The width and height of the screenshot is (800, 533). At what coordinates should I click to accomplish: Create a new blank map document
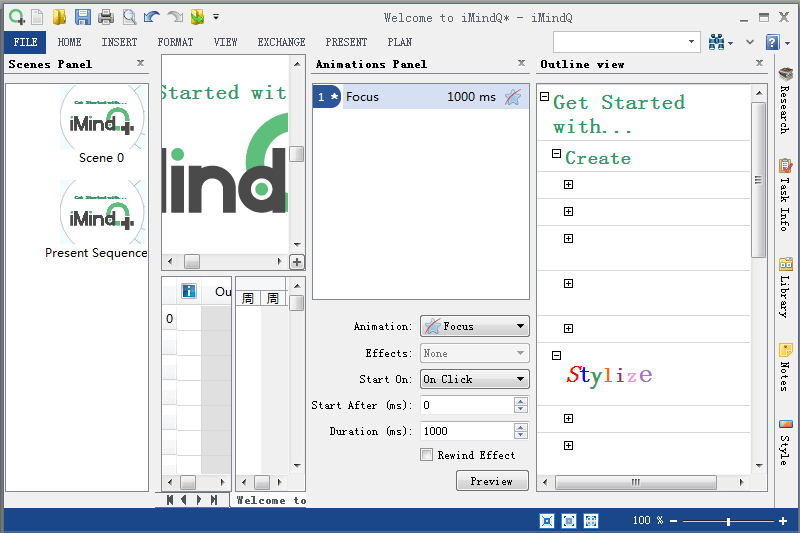click(x=37, y=17)
